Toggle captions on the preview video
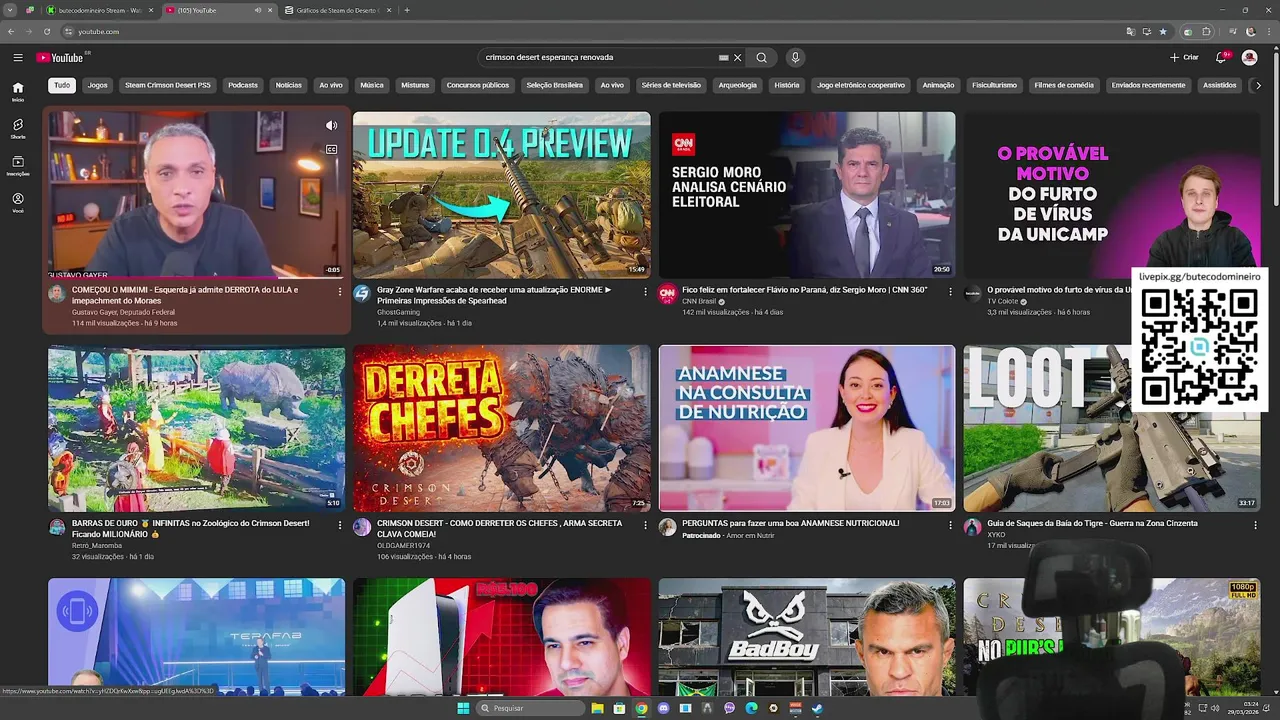1280x720 pixels. pos(331,150)
